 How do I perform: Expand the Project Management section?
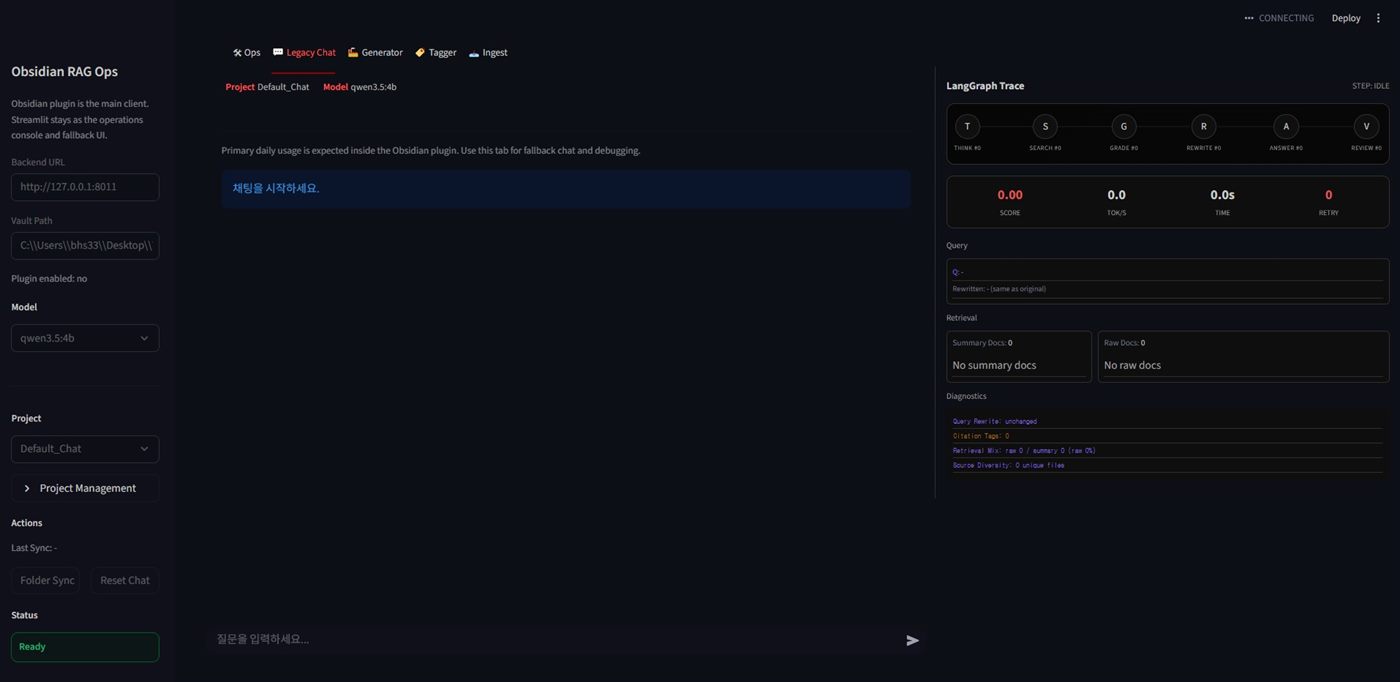(85, 488)
